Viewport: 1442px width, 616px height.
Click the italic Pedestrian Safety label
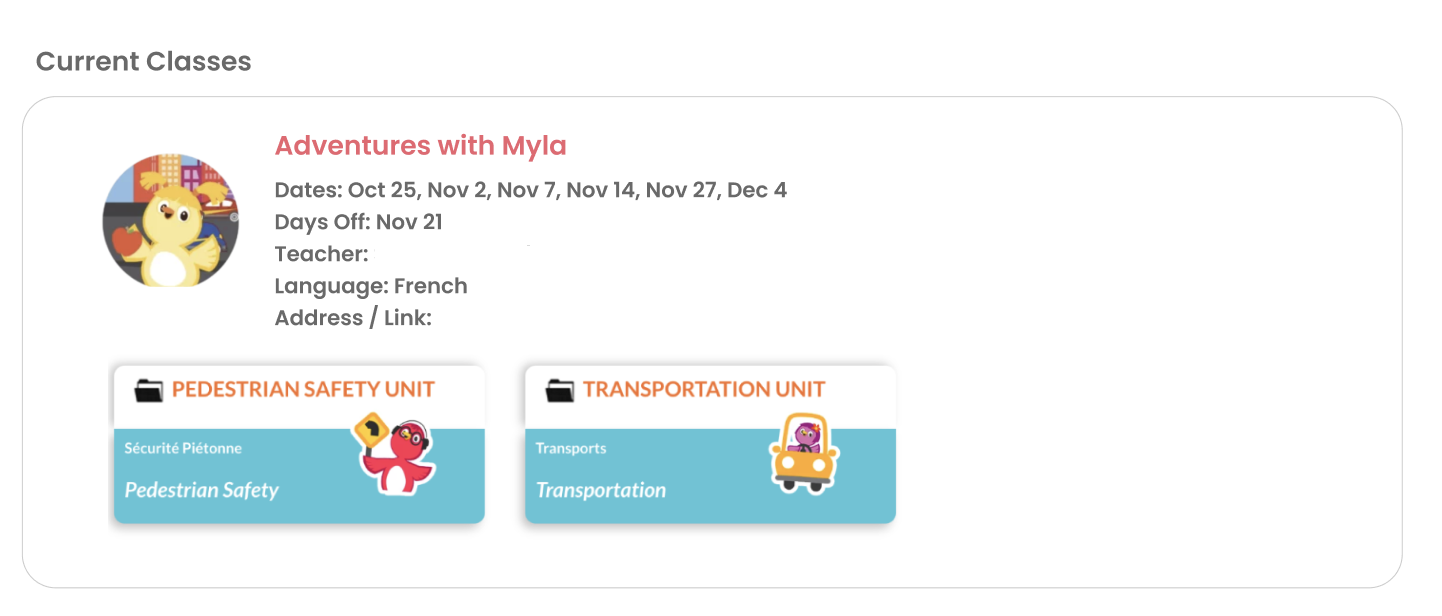click(201, 490)
